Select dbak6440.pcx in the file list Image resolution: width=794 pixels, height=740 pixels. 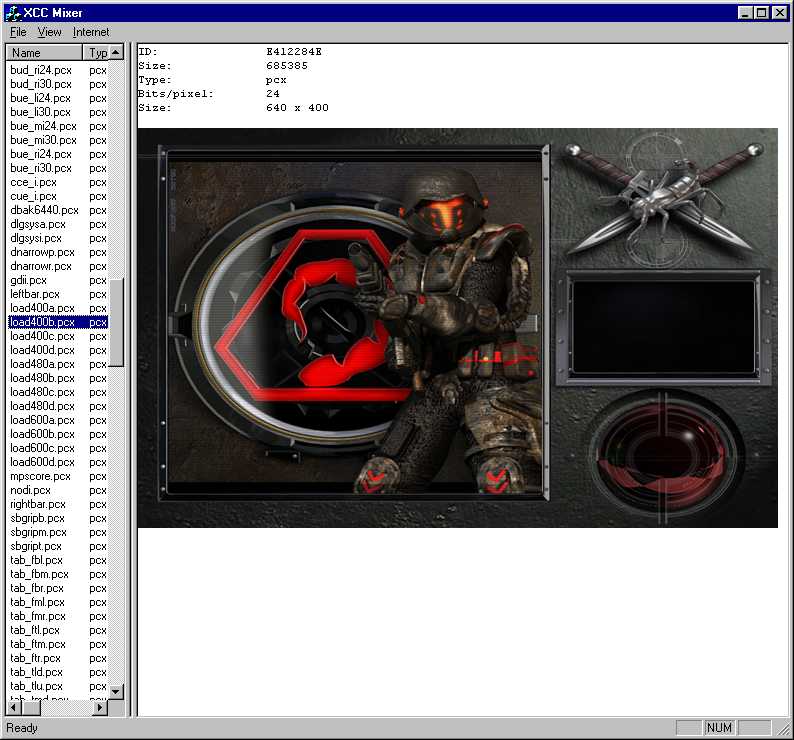tap(44, 210)
